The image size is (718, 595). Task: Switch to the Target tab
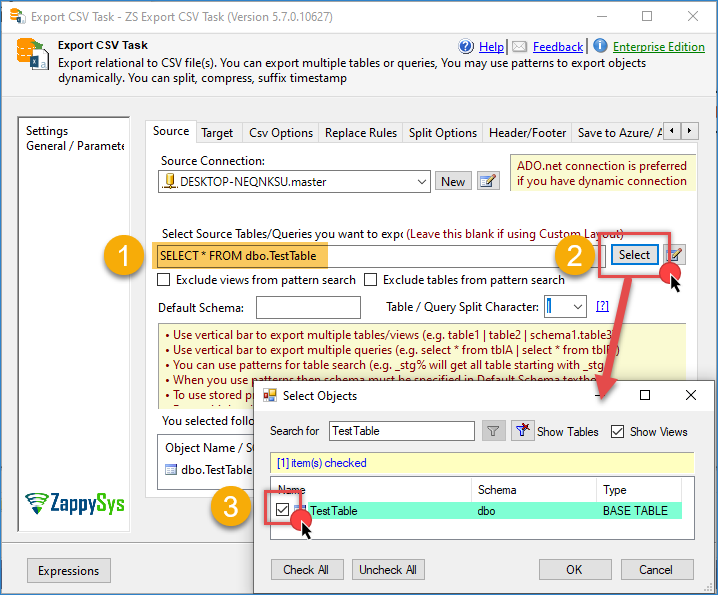217,133
